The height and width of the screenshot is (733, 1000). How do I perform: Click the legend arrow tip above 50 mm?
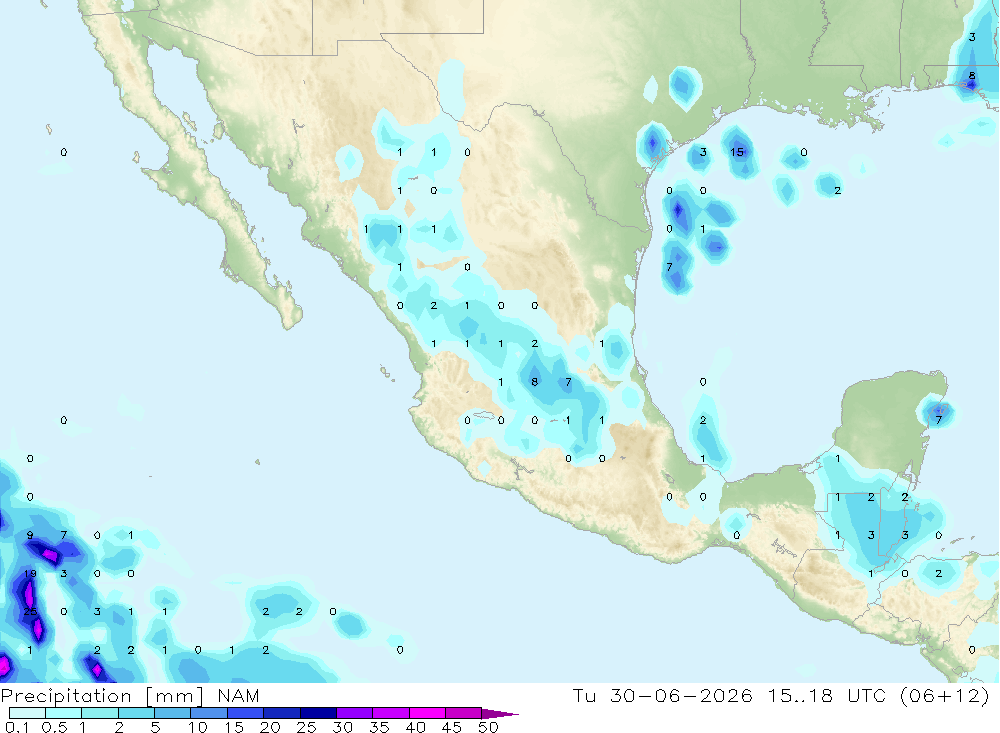(501, 714)
